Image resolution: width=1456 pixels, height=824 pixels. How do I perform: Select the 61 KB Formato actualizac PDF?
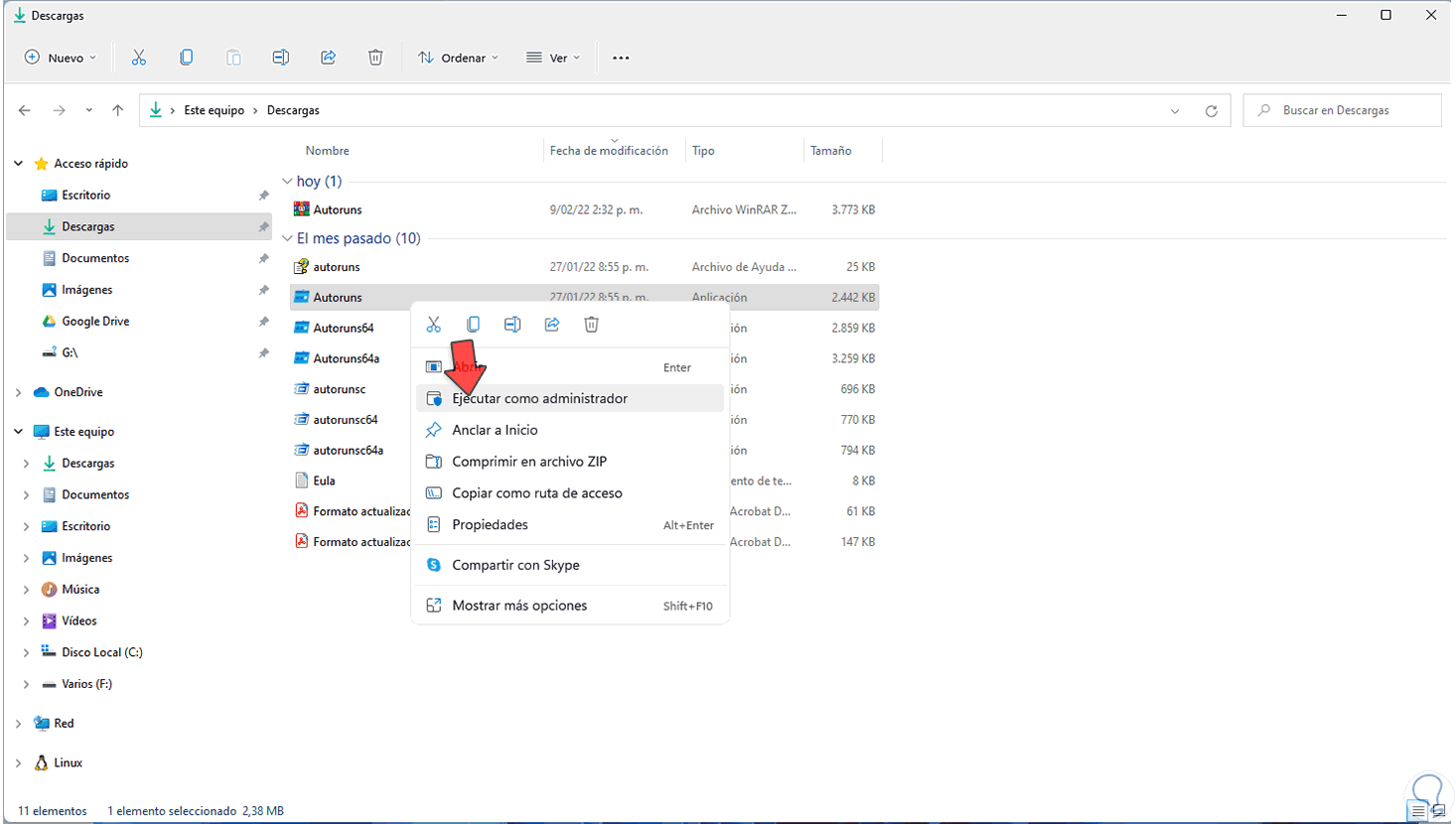pyautogui.click(x=362, y=511)
